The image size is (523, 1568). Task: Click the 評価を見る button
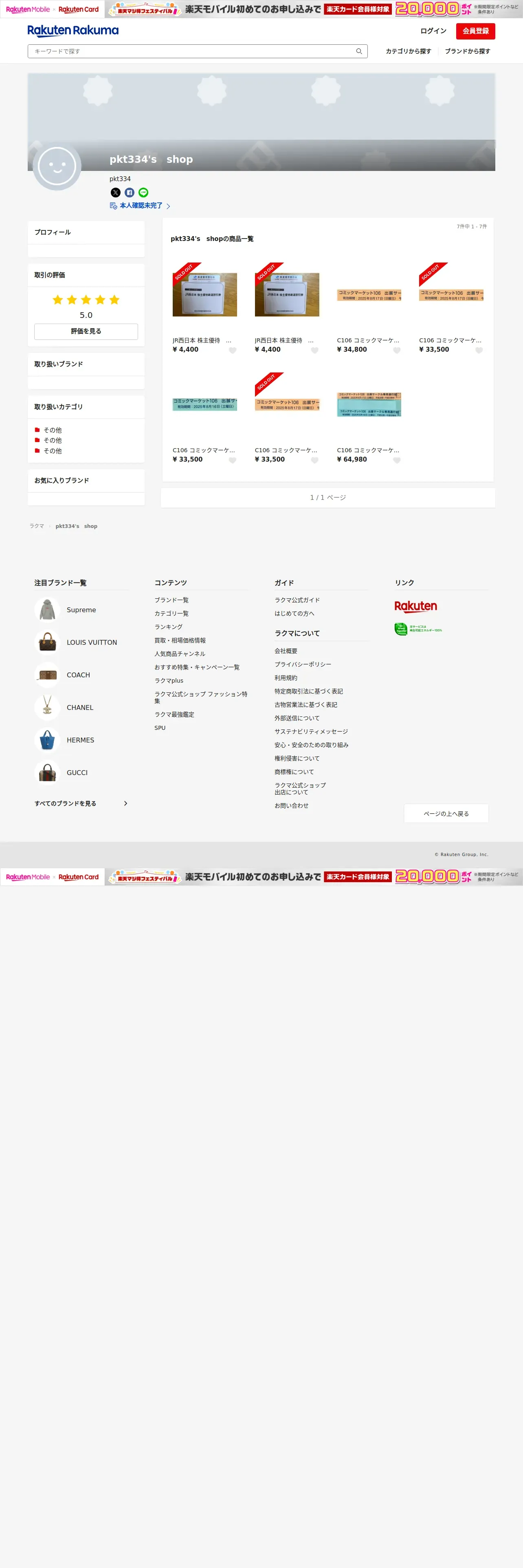click(86, 331)
